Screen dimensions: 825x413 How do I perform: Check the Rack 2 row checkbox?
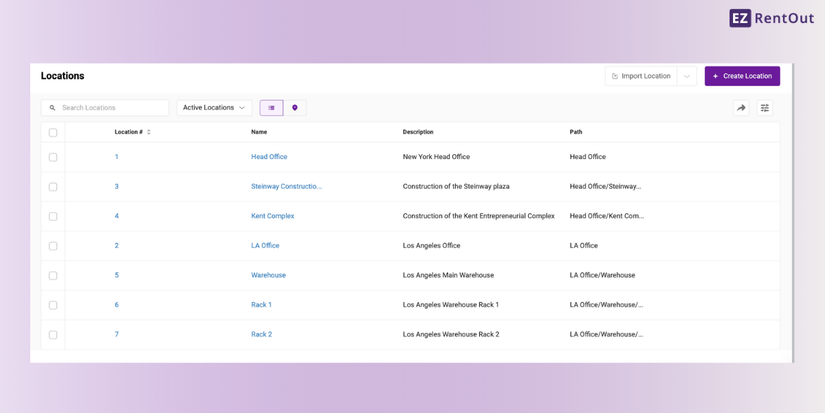pos(53,335)
